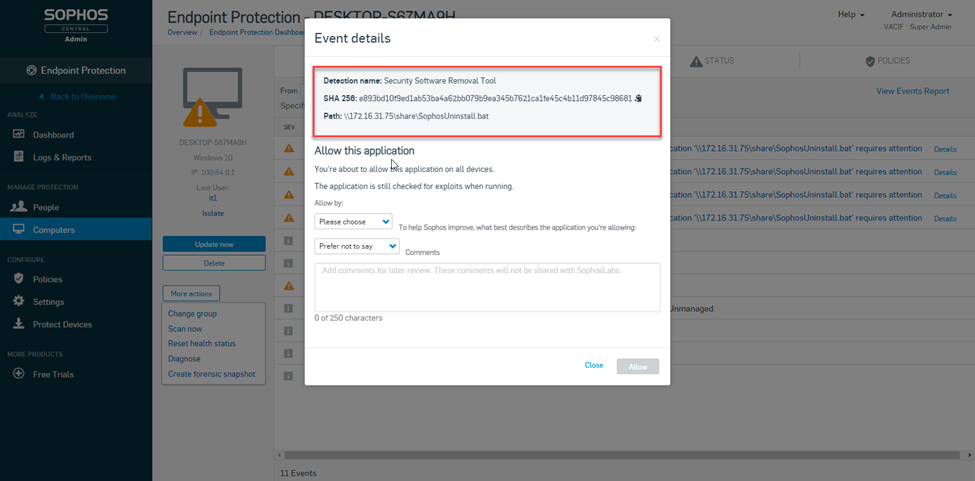Click the computer warning status thumbnail
The width and height of the screenshot is (975, 481).
(x=213, y=97)
